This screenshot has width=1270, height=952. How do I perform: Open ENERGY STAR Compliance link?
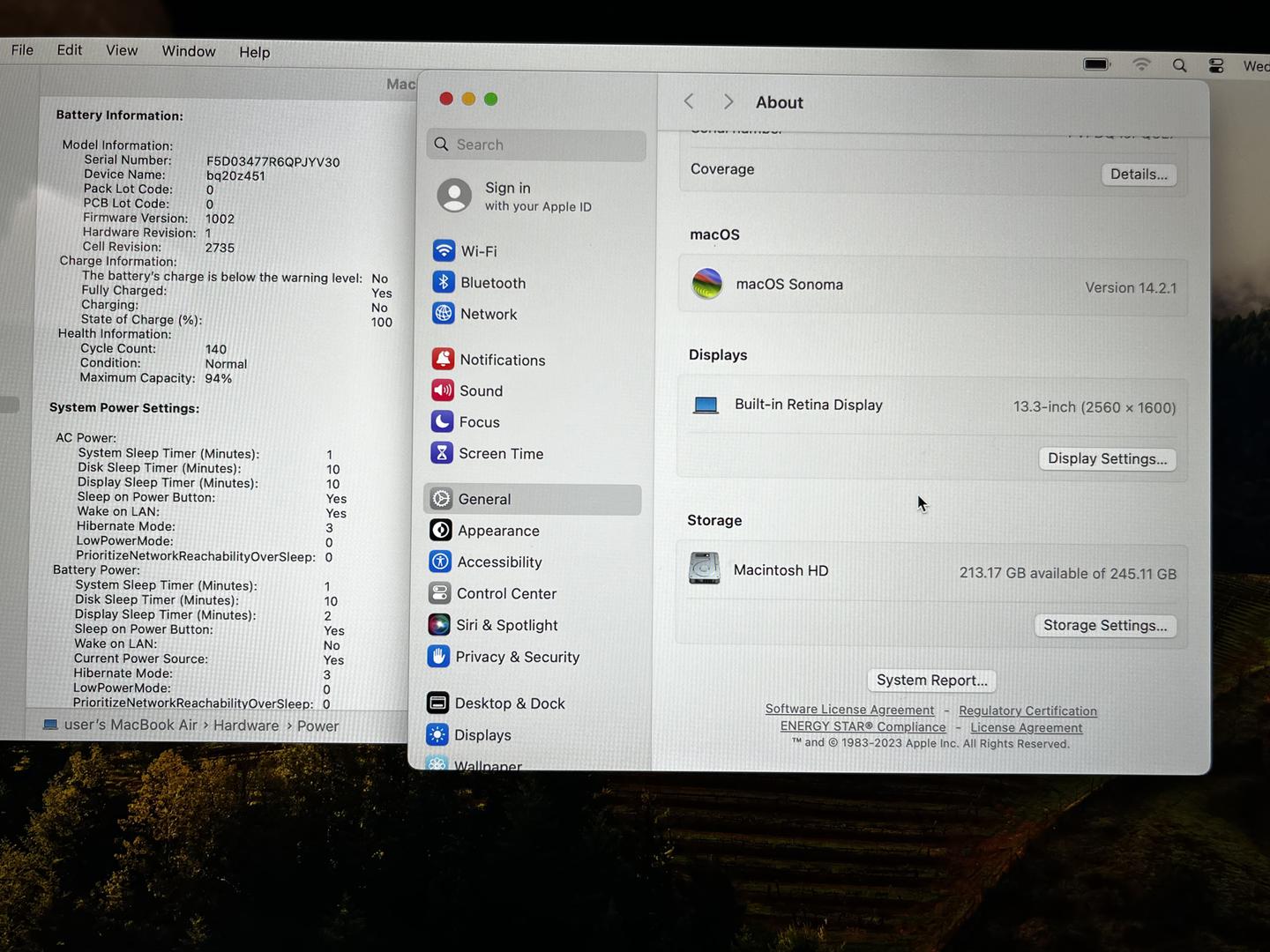tap(863, 726)
